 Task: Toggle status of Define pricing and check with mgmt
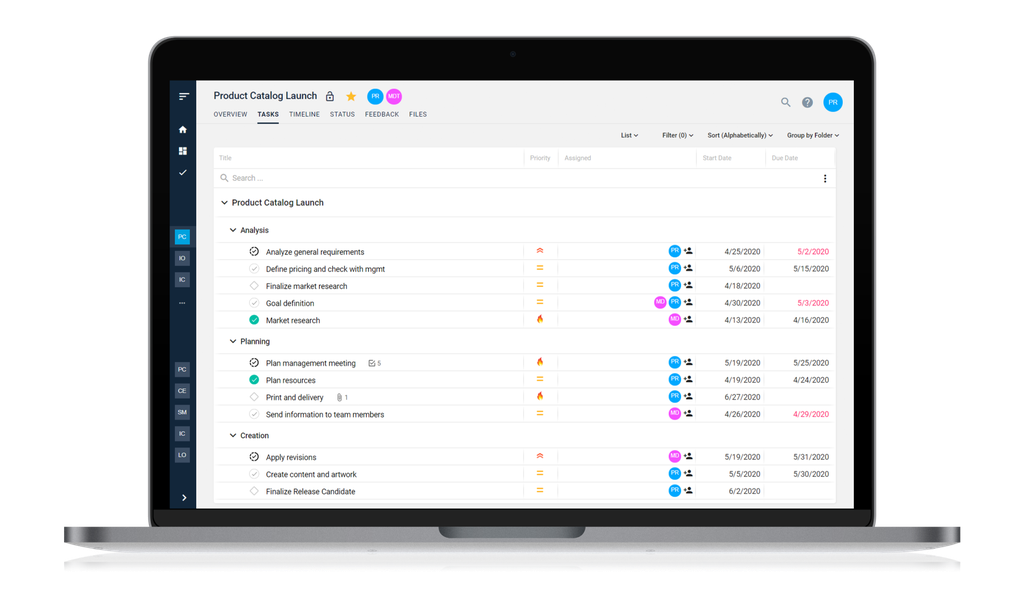tap(254, 268)
